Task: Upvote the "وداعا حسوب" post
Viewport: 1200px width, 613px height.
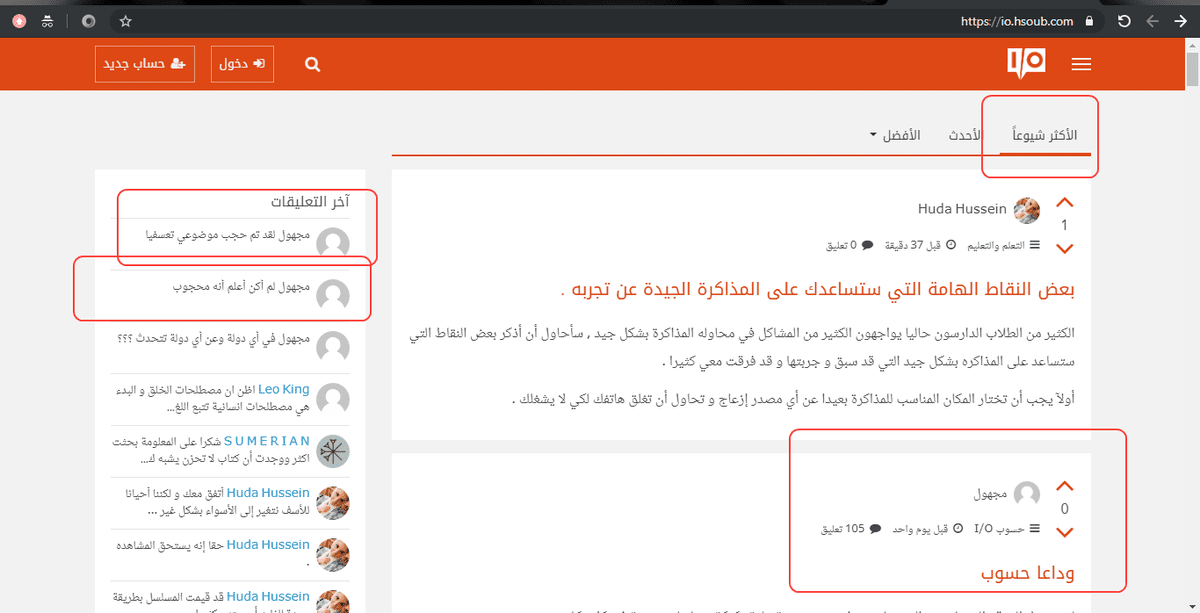Action: tap(1064, 487)
